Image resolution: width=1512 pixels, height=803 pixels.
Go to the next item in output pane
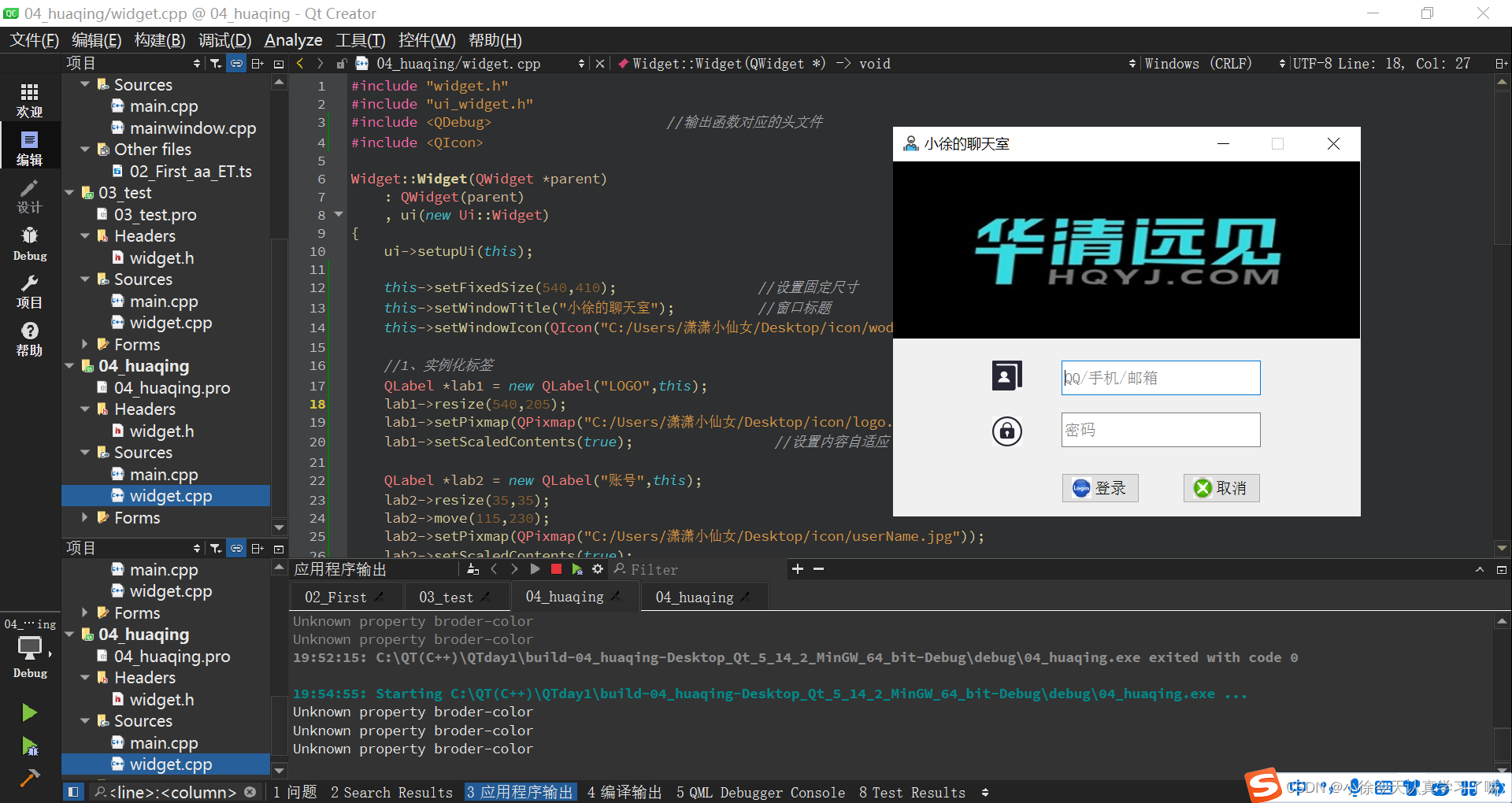coord(514,569)
